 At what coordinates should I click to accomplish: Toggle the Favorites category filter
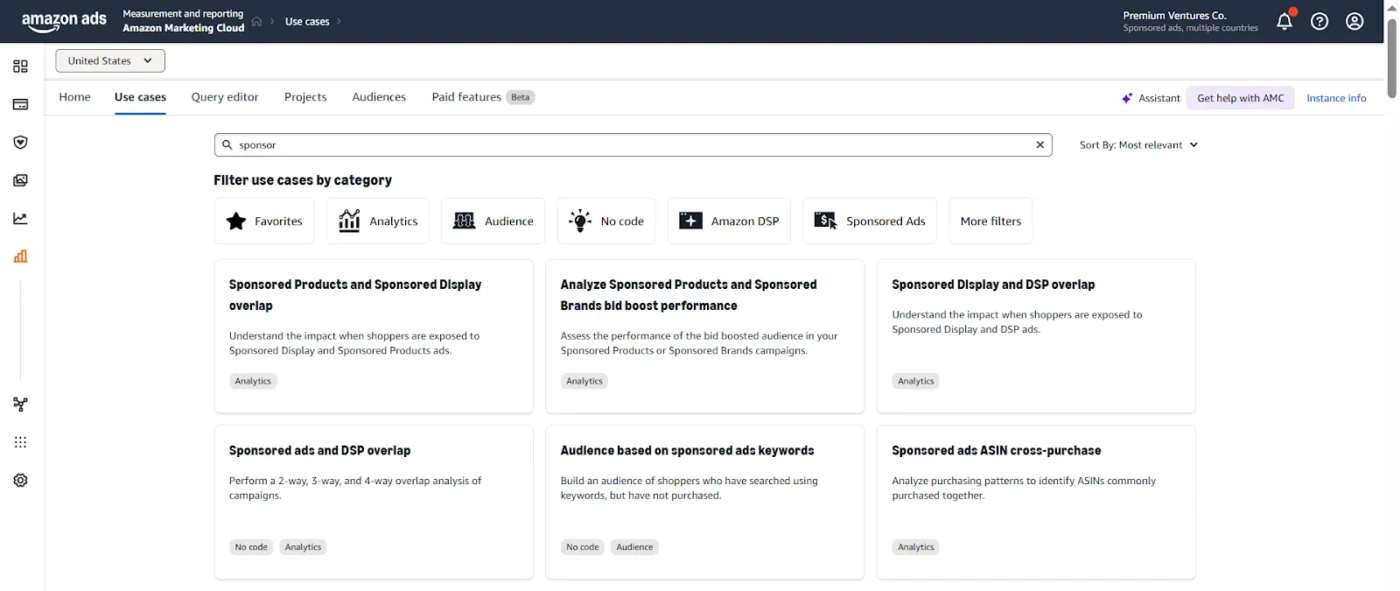tap(264, 221)
